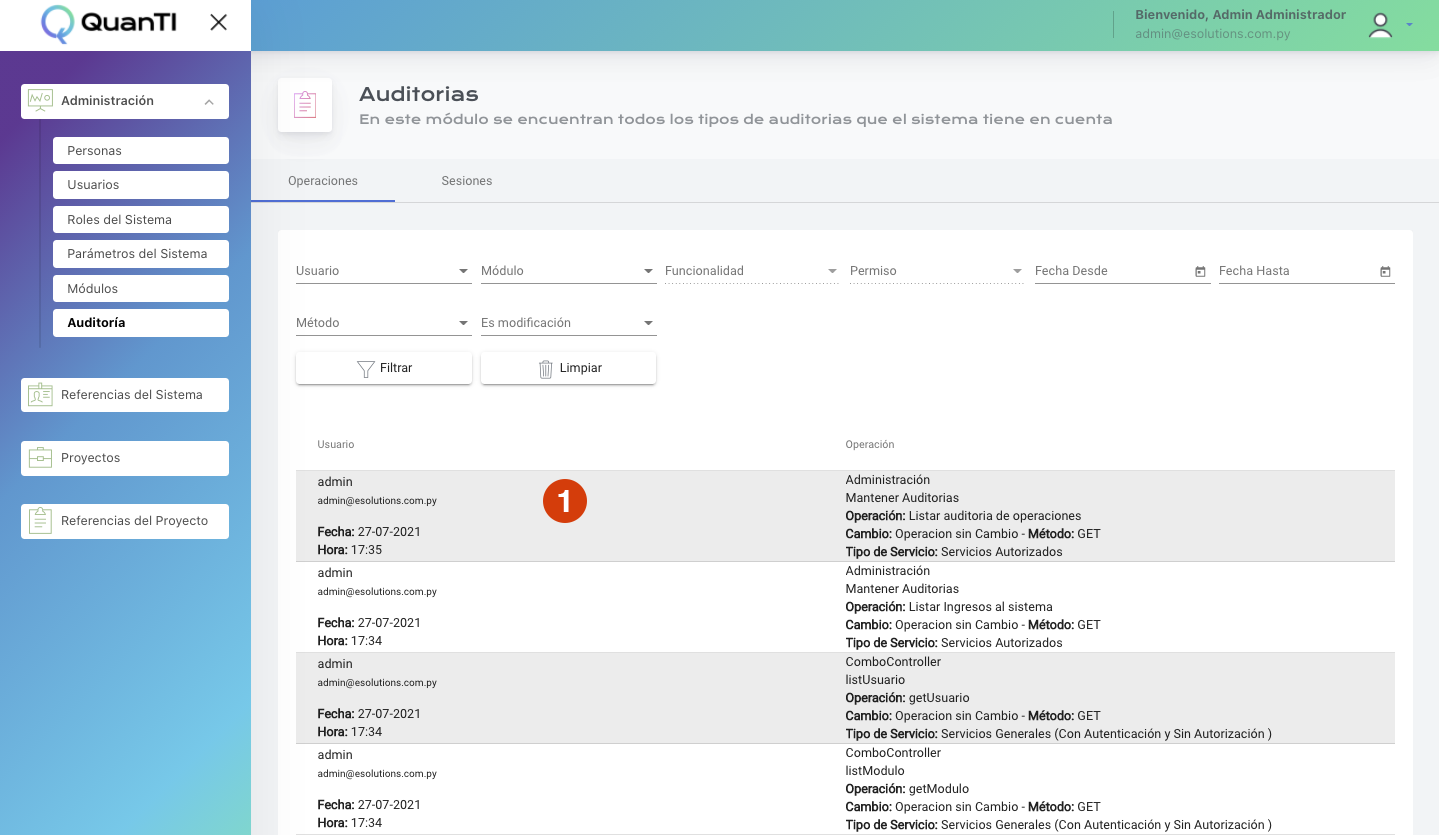Viewport: 1439px width, 835px height.
Task: Click the Fecha Desde date field
Action: point(1122,271)
